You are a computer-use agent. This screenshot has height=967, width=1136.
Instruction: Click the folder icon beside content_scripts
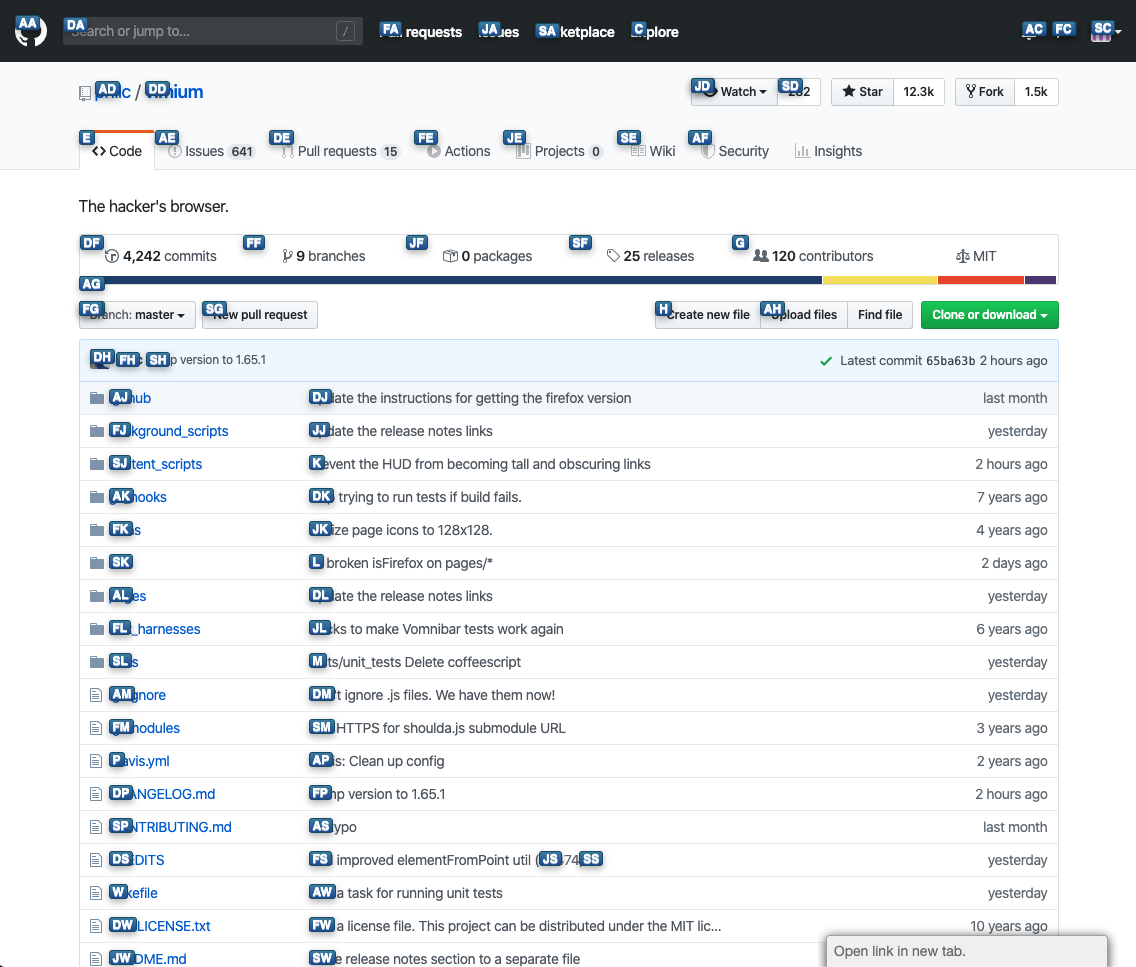click(x=96, y=463)
